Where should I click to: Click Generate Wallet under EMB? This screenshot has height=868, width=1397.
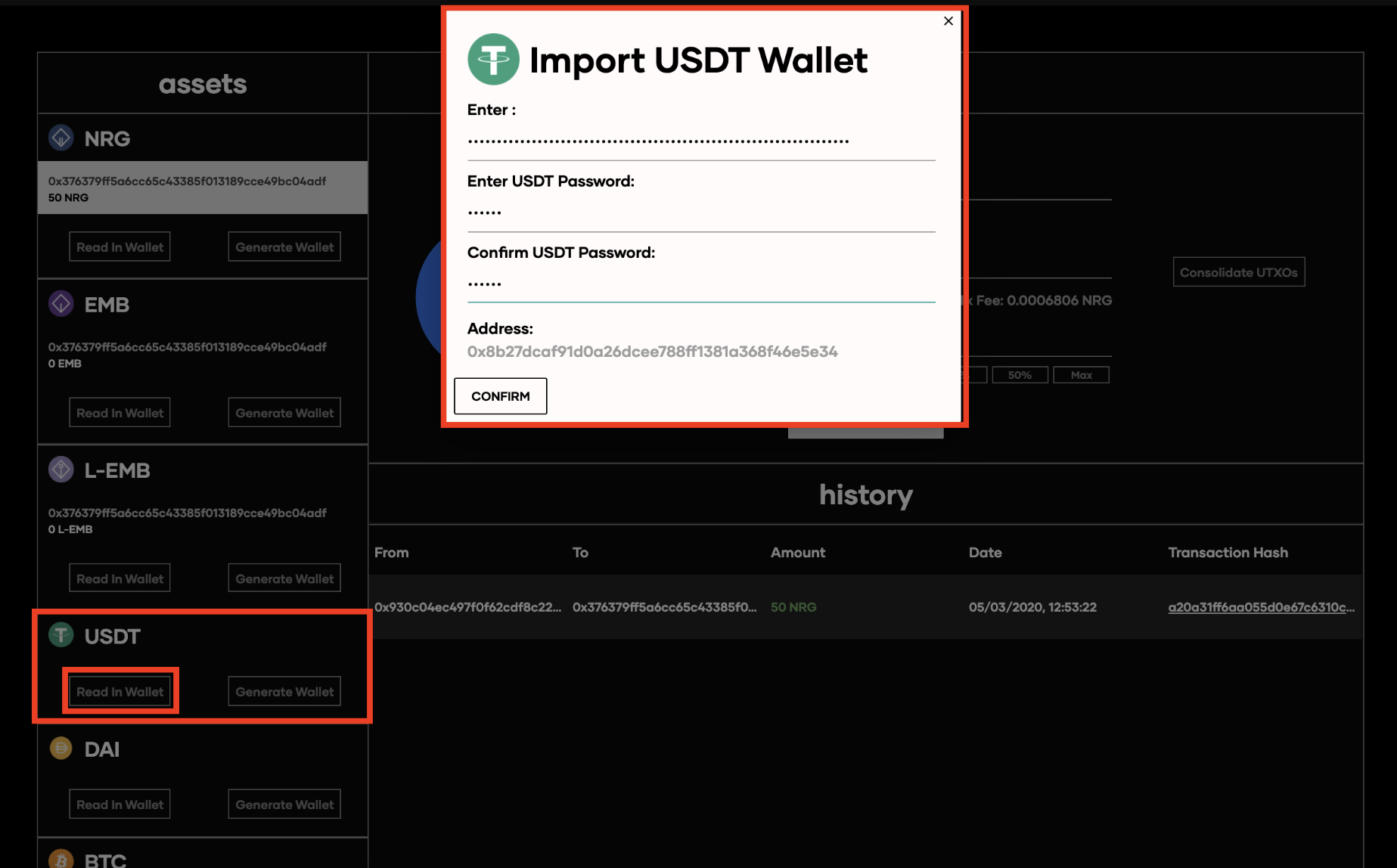[x=284, y=413]
